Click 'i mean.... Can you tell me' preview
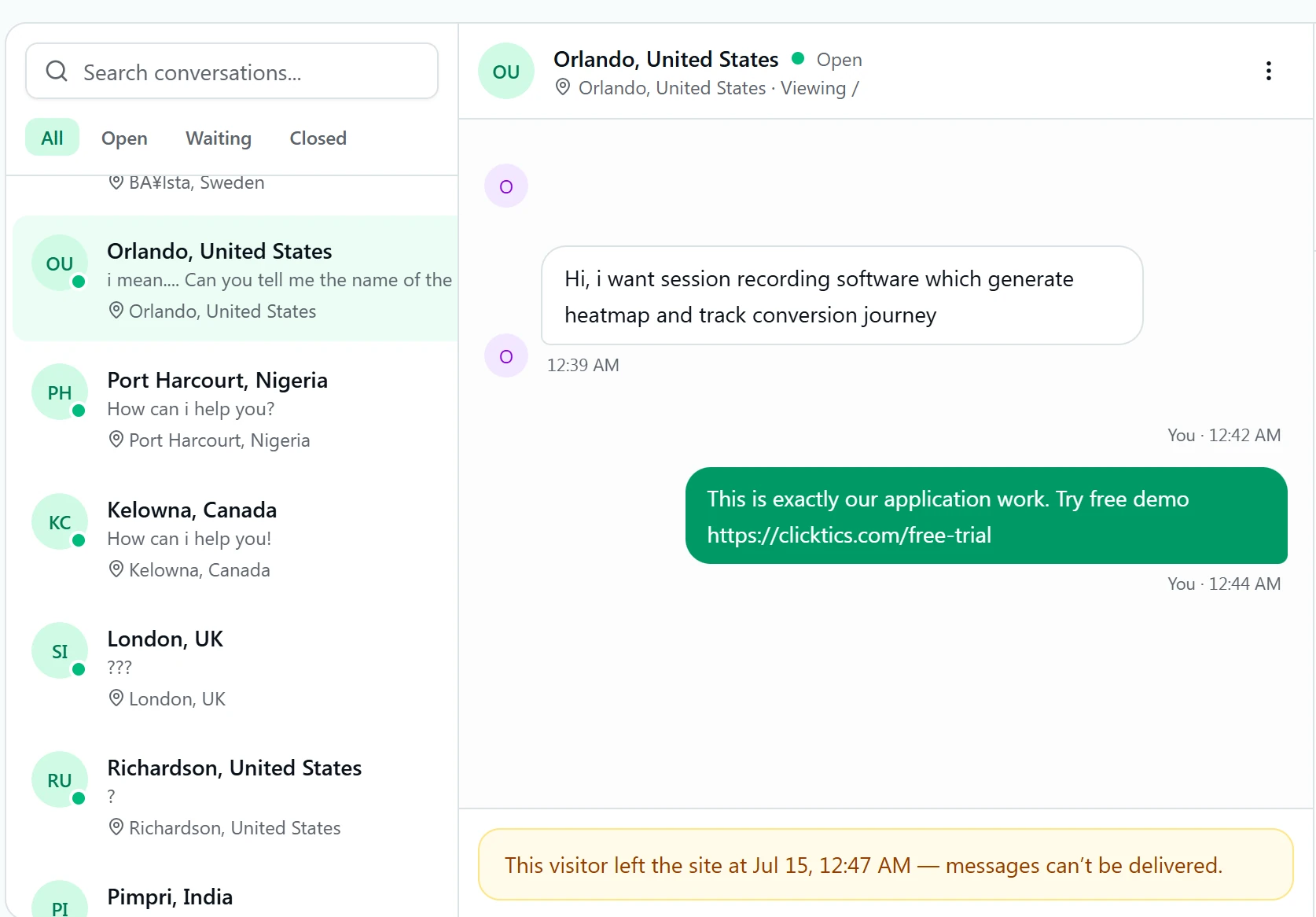 pyautogui.click(x=279, y=280)
